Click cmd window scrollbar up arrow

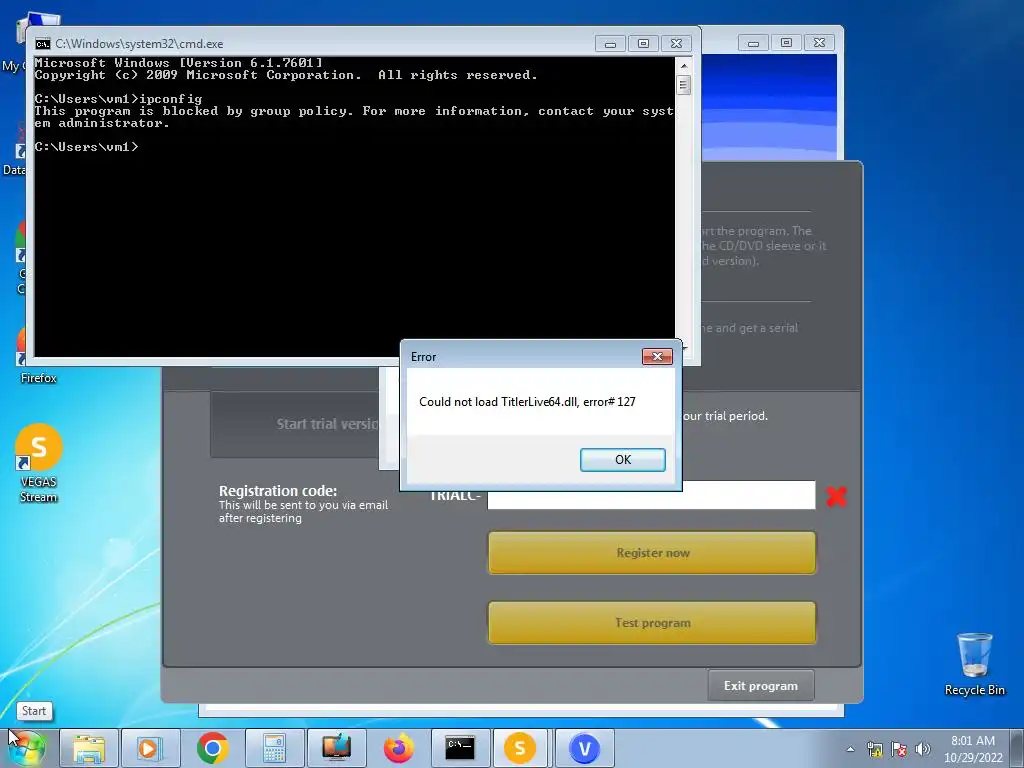tap(684, 65)
